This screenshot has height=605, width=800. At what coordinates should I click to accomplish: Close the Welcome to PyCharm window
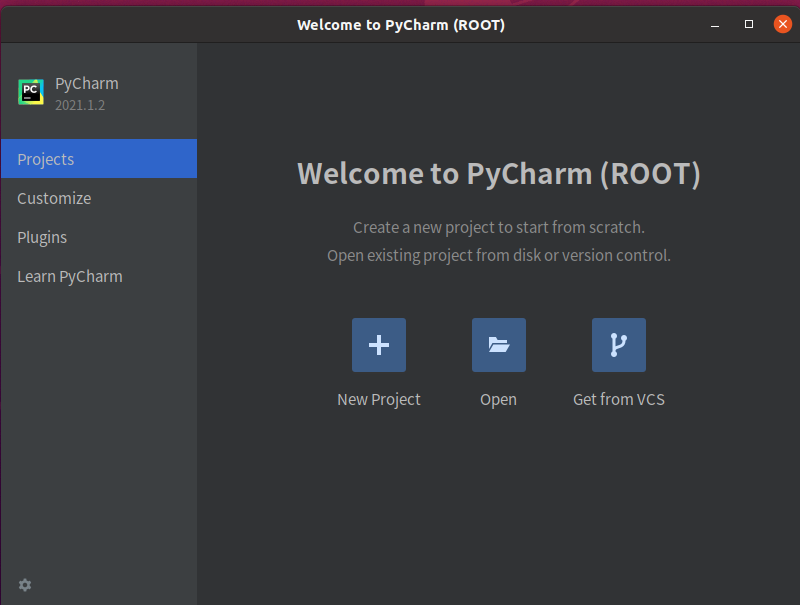(x=783, y=24)
